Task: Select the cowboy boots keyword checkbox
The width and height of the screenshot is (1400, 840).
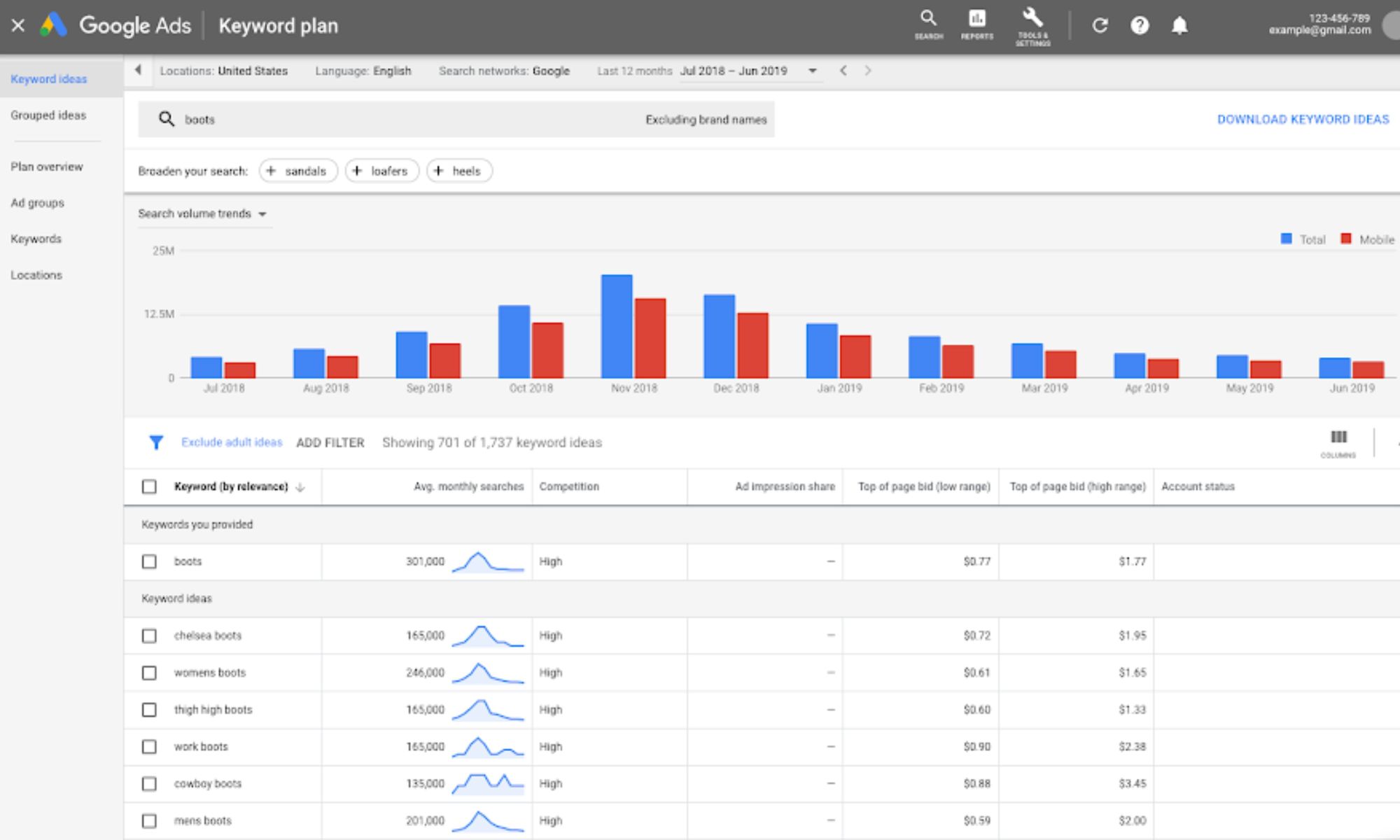Action: pyautogui.click(x=149, y=784)
